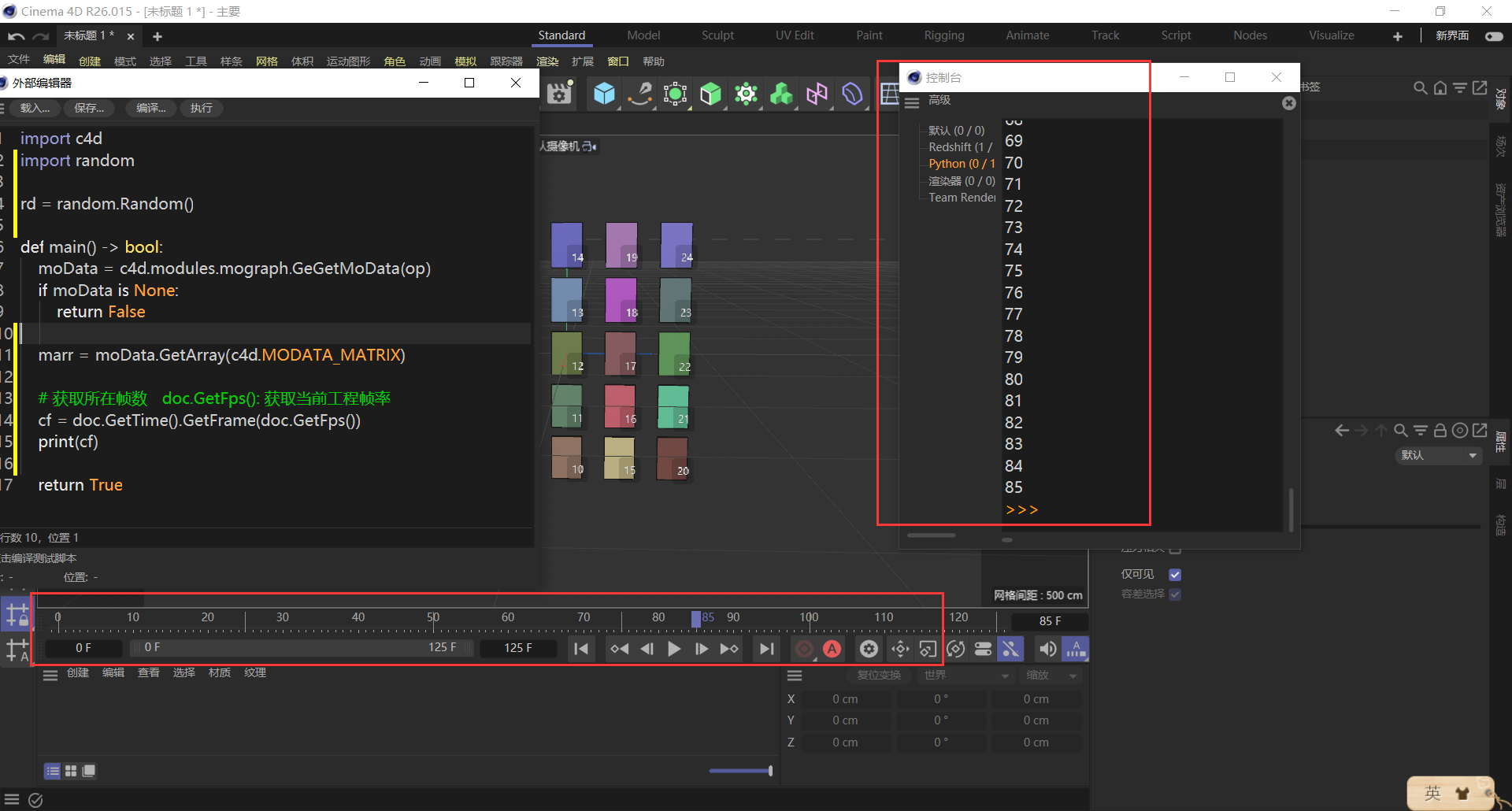Open a new project tab with plus
The image size is (1512, 811).
pos(157,36)
